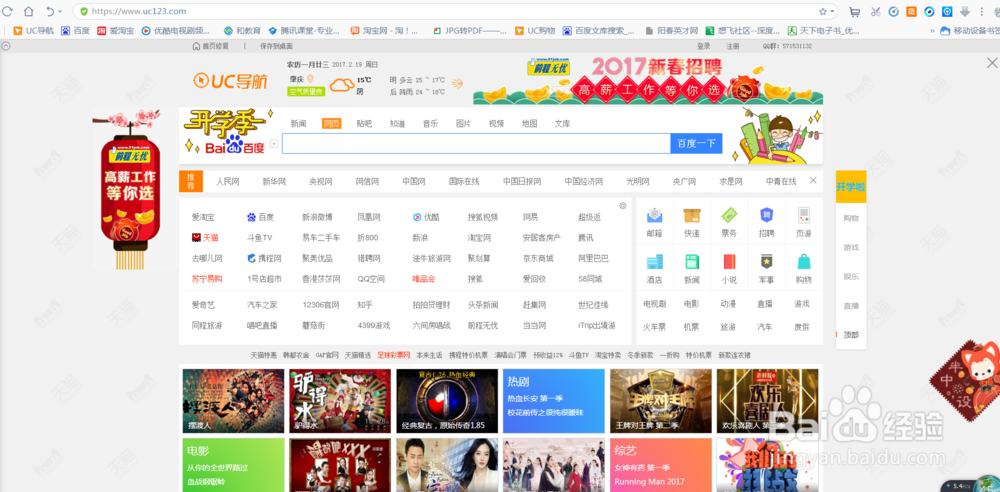Select the 贴吧 search tab

364,124
